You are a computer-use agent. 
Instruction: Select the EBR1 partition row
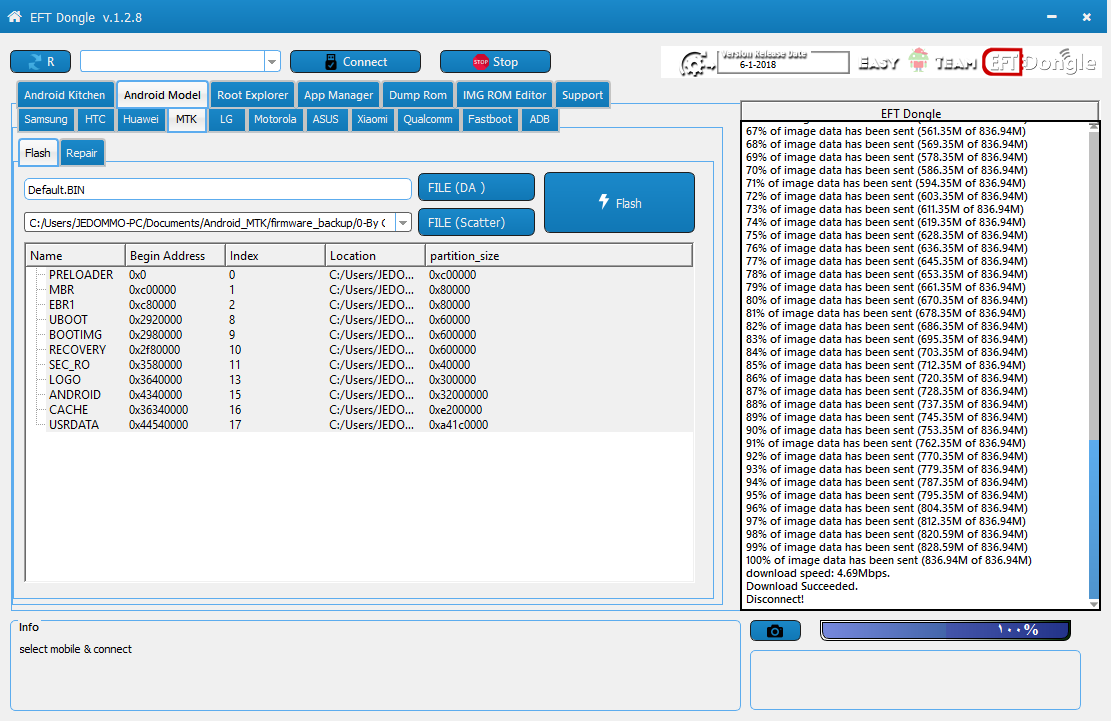pyautogui.click(x=359, y=305)
